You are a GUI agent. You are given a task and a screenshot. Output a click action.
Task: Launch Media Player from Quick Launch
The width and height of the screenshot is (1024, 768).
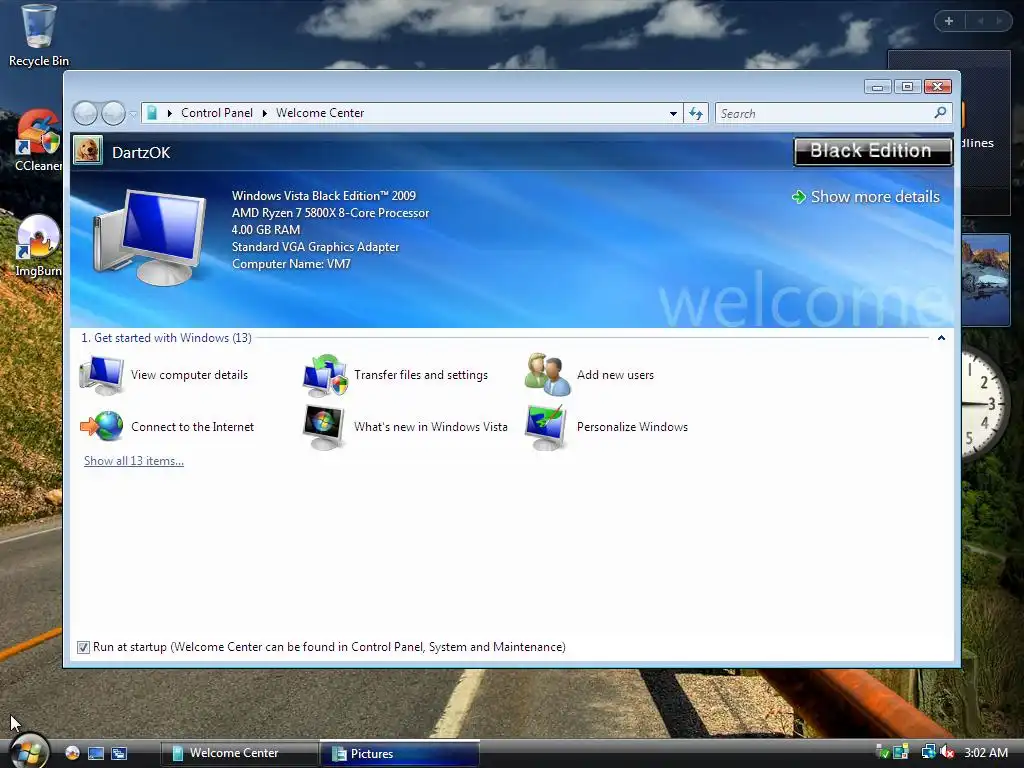[x=72, y=753]
